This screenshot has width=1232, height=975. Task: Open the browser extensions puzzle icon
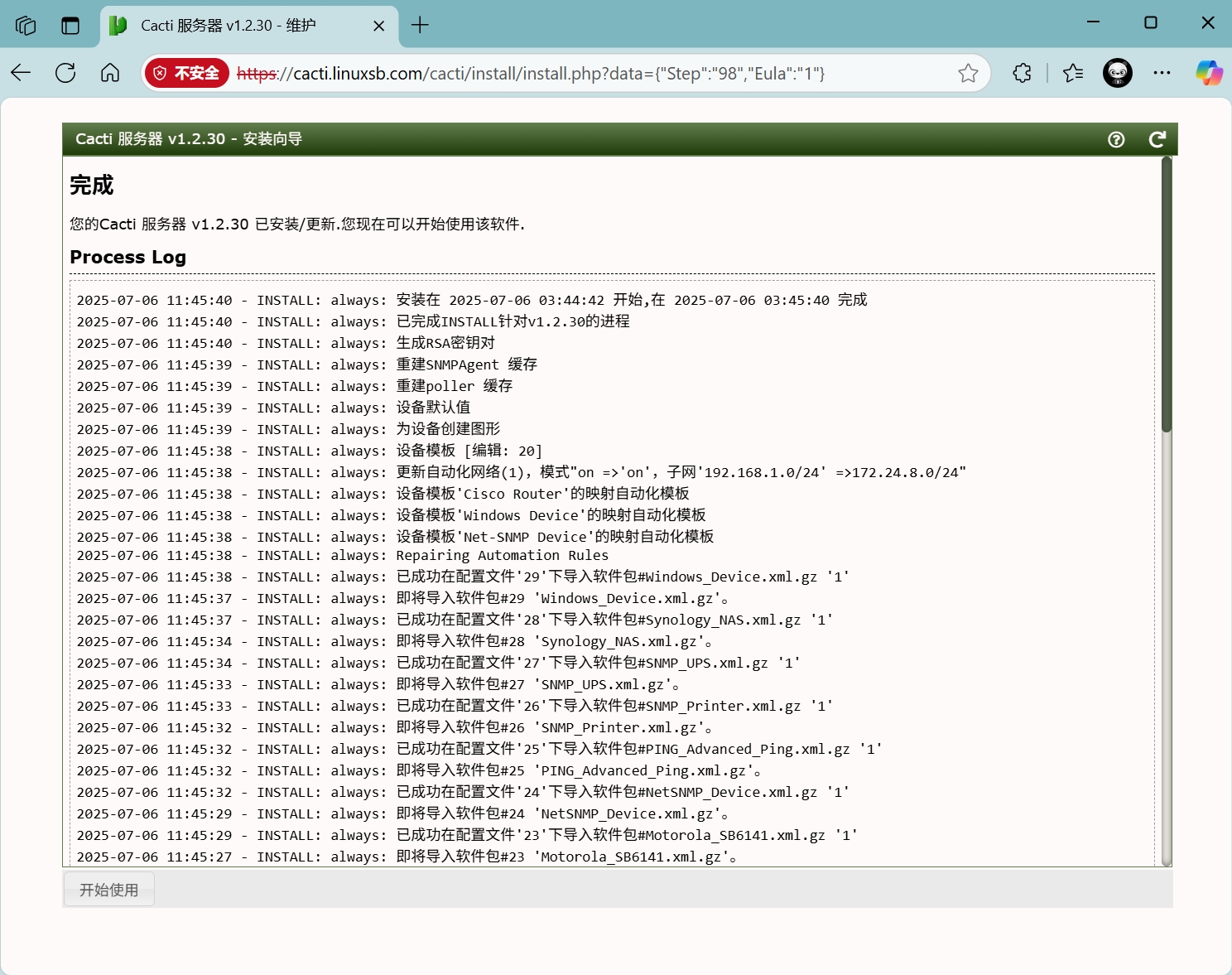click(1023, 73)
